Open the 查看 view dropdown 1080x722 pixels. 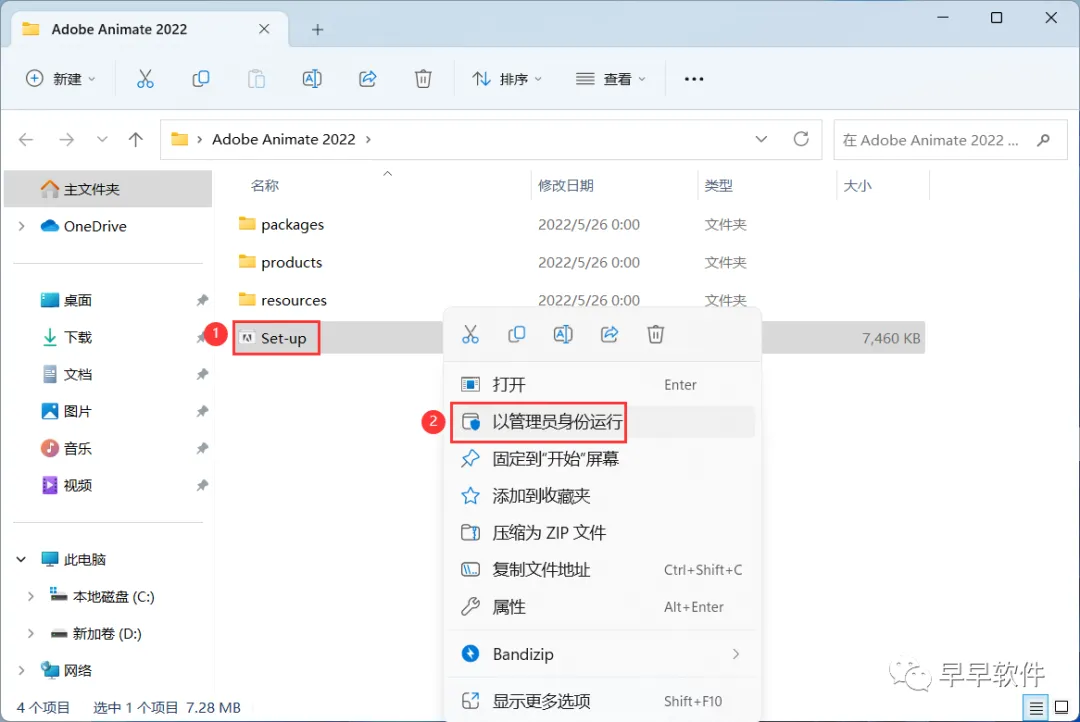coord(611,79)
